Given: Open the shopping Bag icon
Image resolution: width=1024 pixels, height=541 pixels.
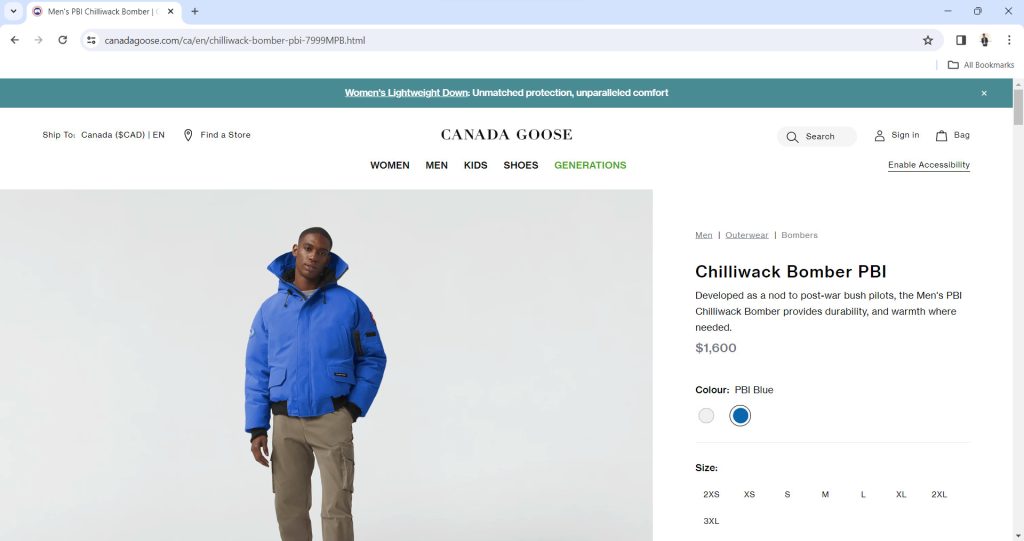Looking at the screenshot, I should (x=941, y=135).
